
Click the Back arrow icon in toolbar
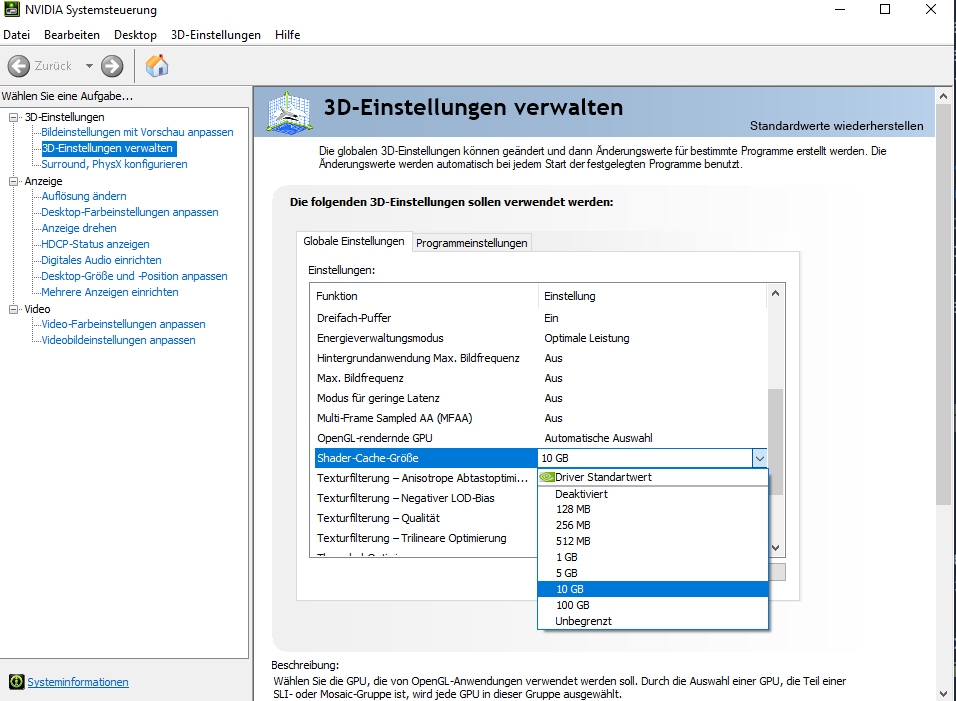(x=19, y=66)
